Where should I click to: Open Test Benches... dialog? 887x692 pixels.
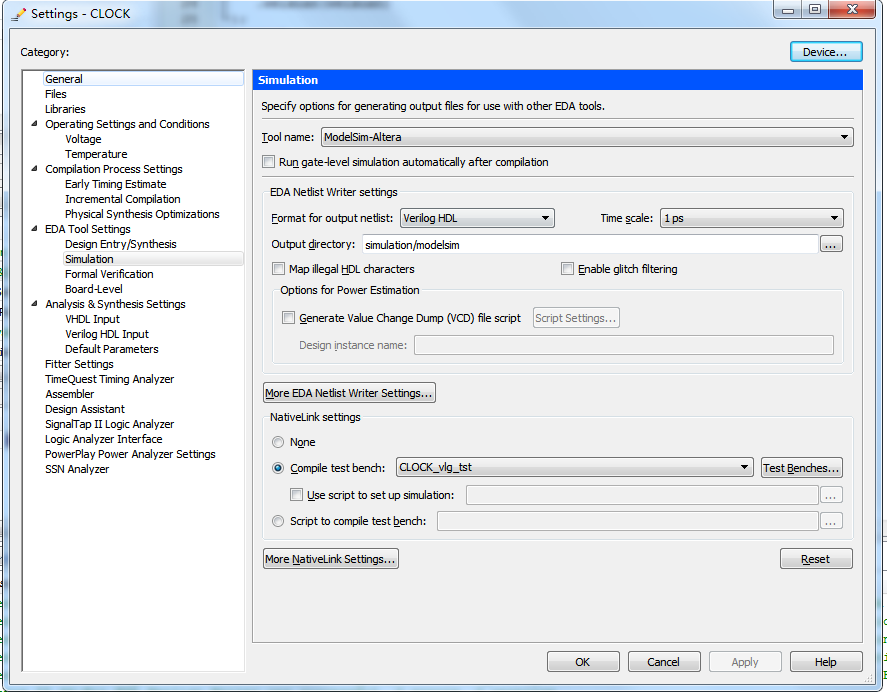(802, 468)
